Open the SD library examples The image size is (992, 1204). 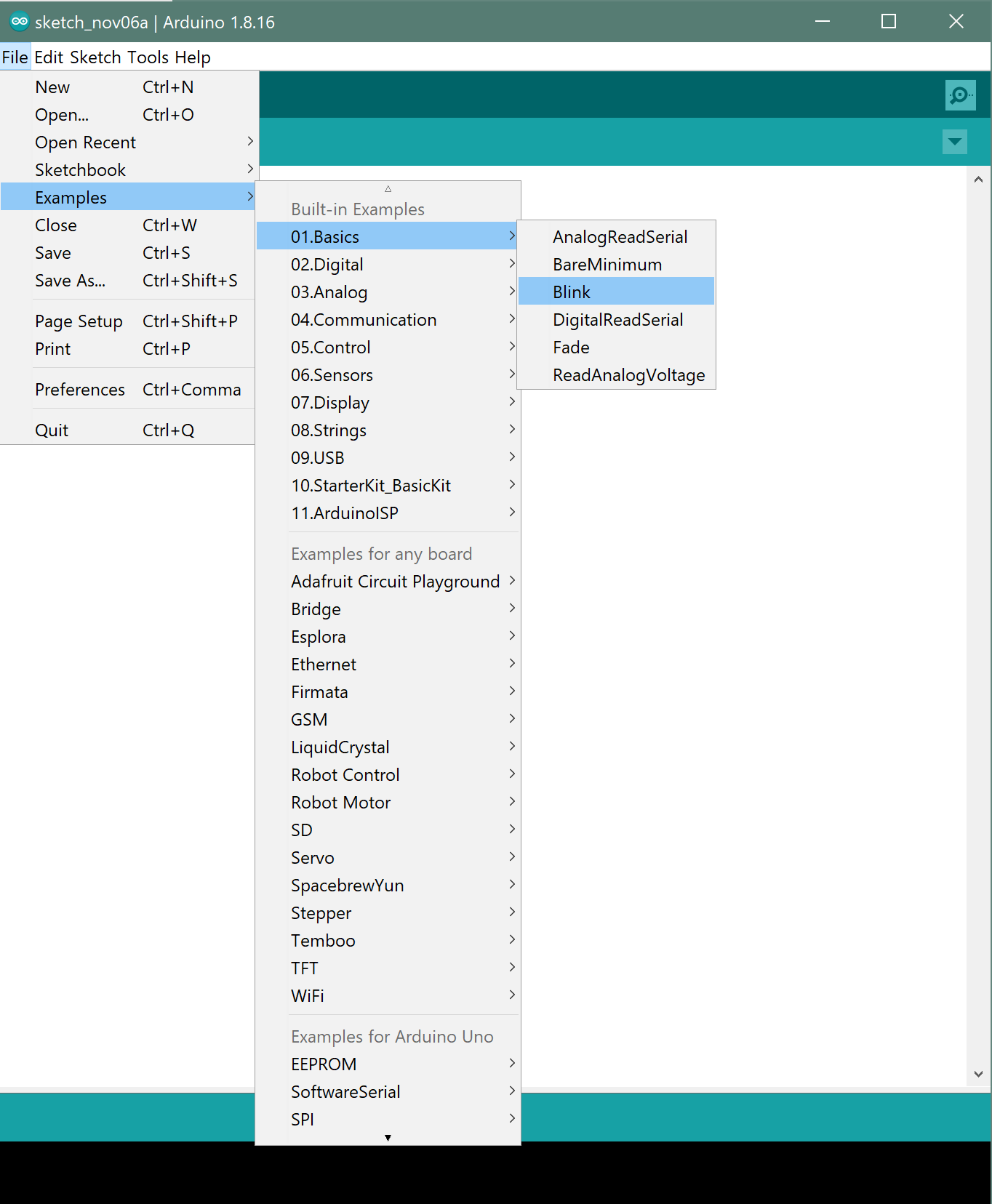tap(388, 830)
